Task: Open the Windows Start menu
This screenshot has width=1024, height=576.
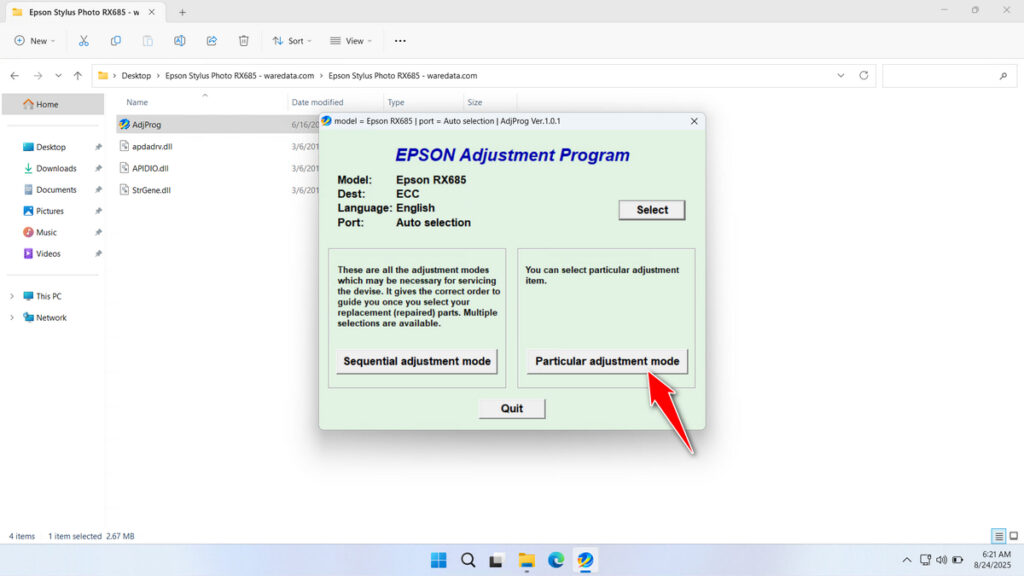Action: 439,560
